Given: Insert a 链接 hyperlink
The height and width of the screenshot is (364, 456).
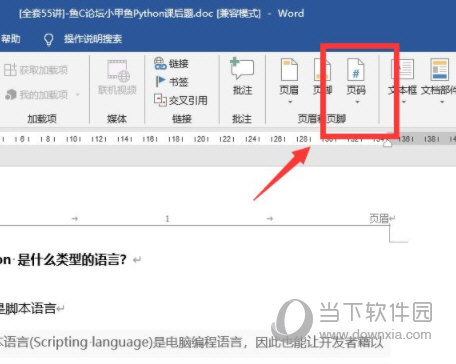Looking at the screenshot, I should tap(171, 63).
